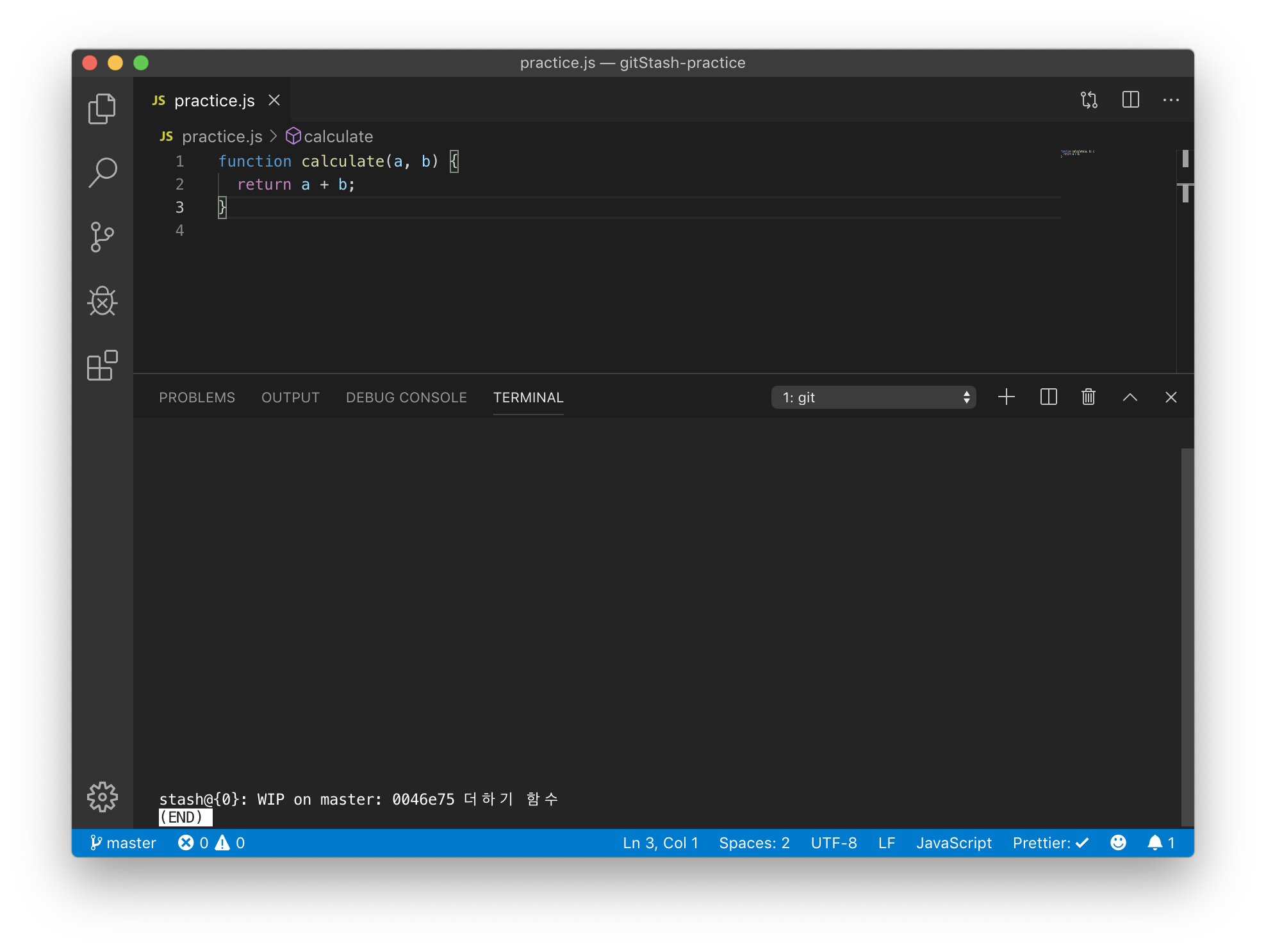
Task: Open the Extensions view icon
Action: point(102,365)
